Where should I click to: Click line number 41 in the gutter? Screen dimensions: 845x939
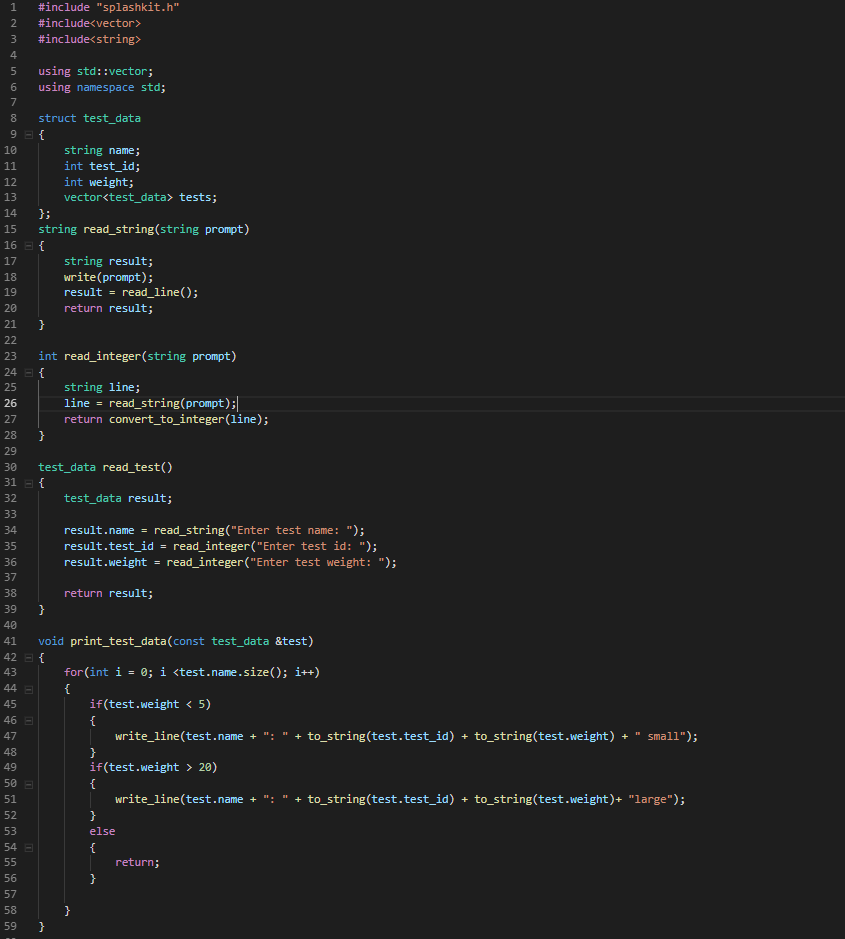pyautogui.click(x=11, y=641)
